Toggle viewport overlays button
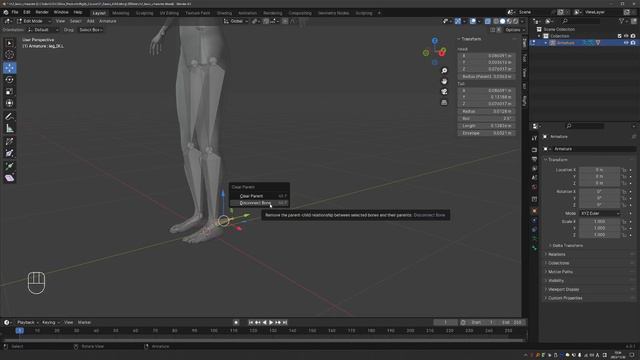 click(x=473, y=21)
